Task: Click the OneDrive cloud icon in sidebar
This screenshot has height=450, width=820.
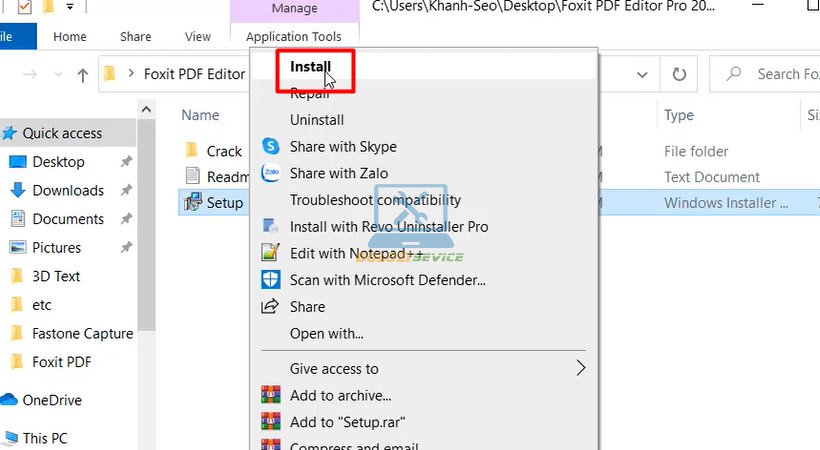Action: coord(10,400)
